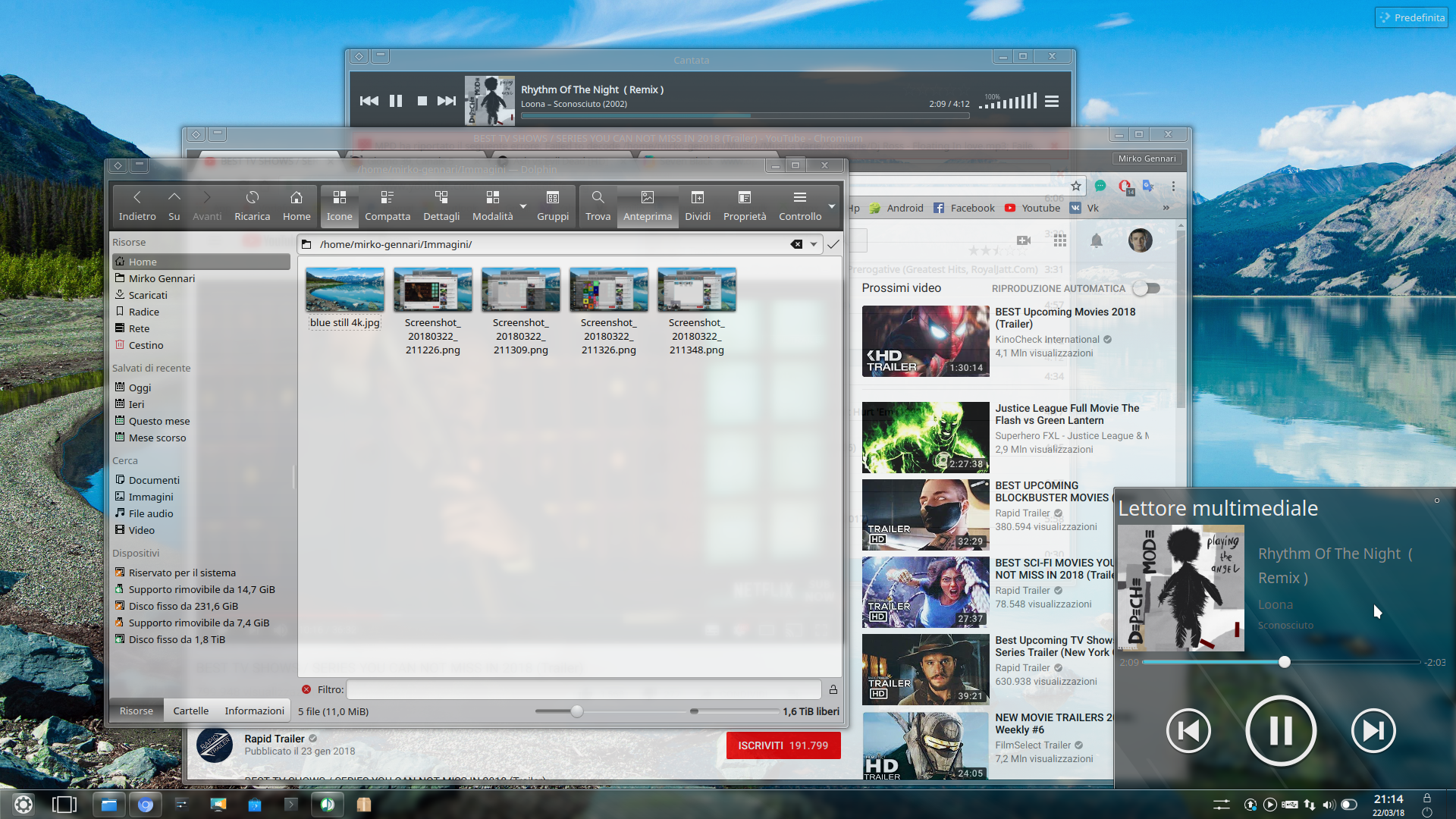
Task: Toggle the filter lock icon
Action: click(833, 689)
